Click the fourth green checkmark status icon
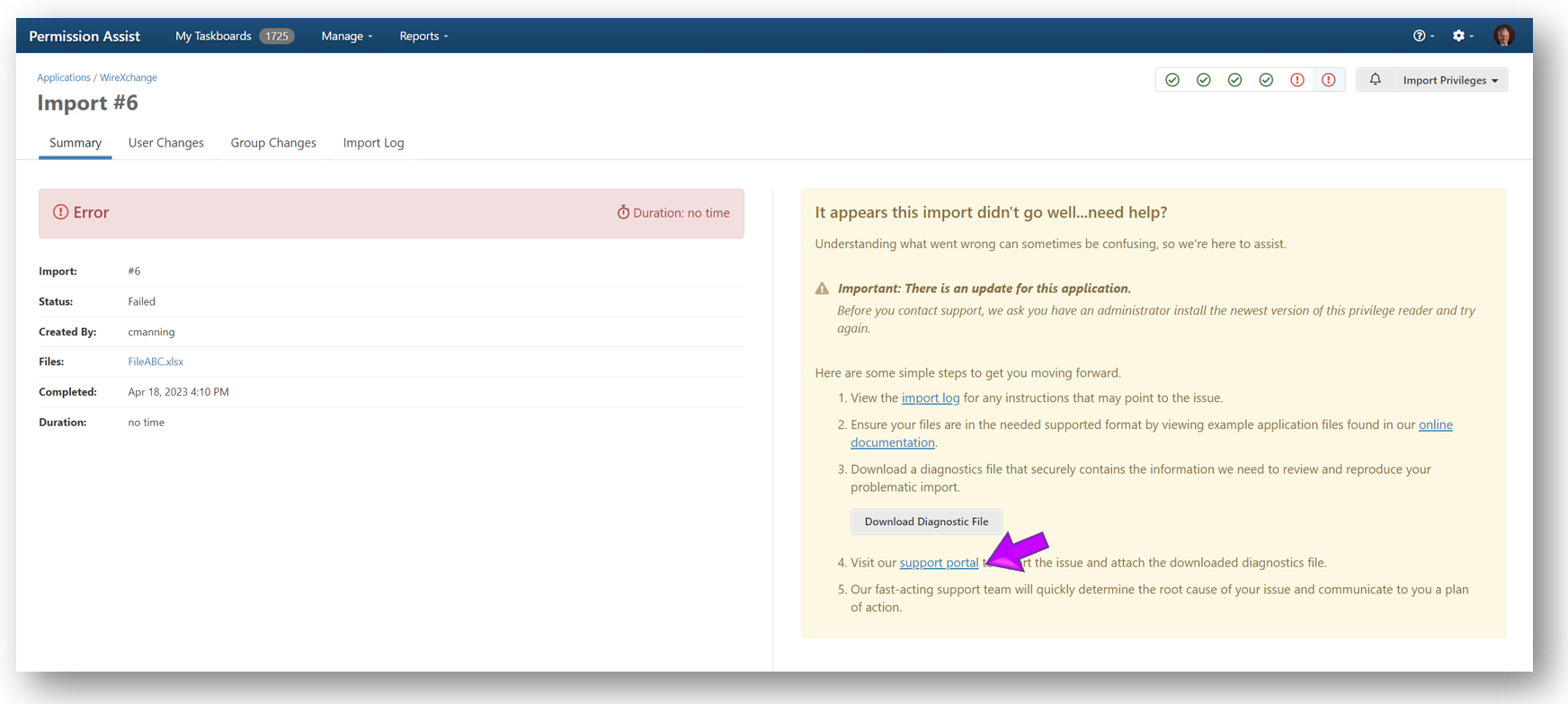 pyautogui.click(x=1266, y=80)
